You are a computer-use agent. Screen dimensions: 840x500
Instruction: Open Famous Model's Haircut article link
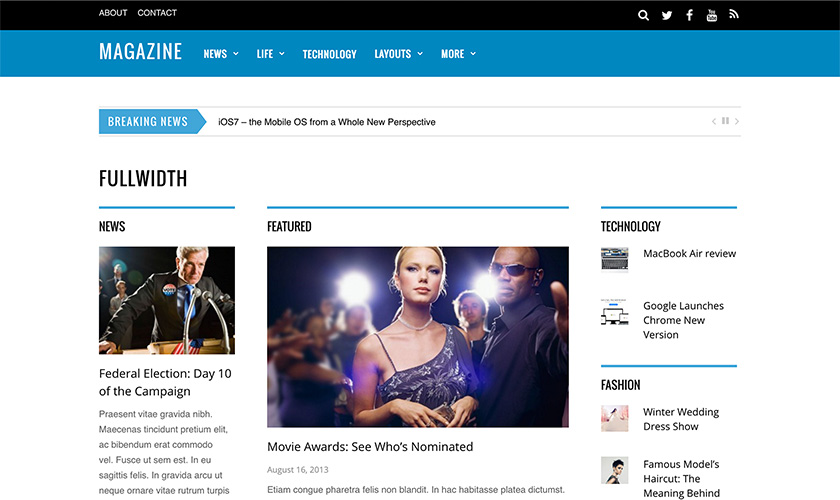681,479
